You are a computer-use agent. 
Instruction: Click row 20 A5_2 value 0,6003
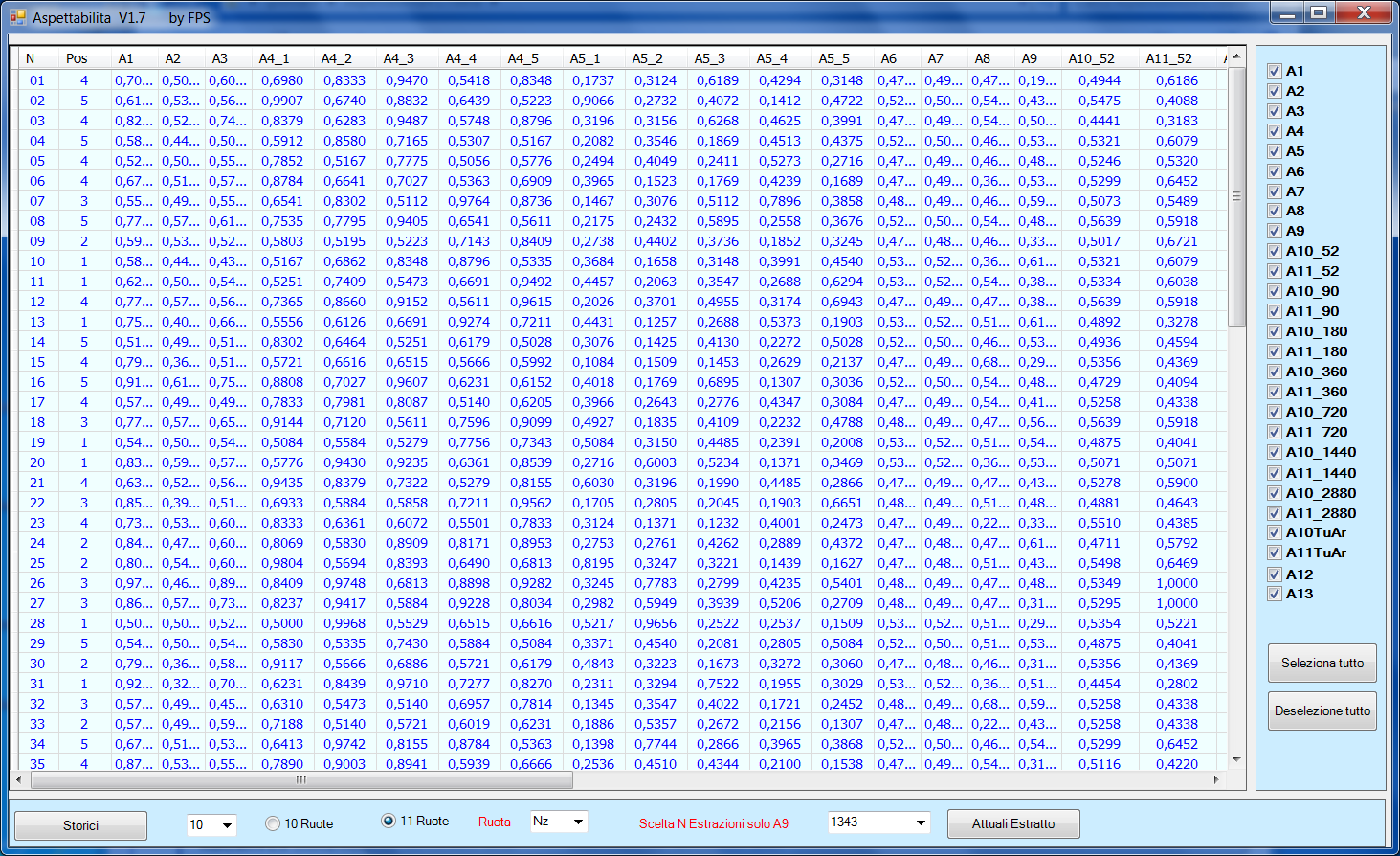point(656,462)
